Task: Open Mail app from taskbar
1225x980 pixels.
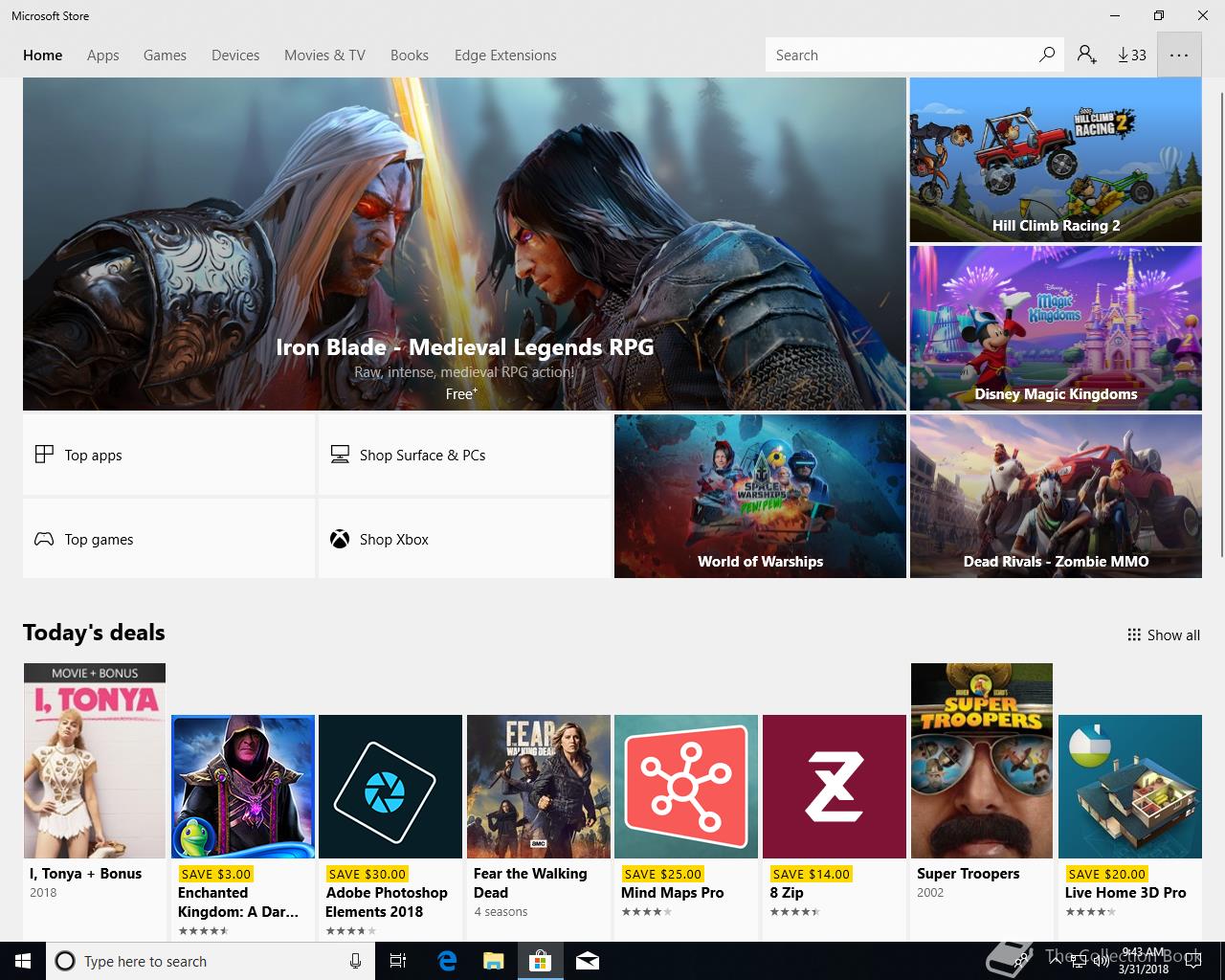Action: (x=588, y=961)
